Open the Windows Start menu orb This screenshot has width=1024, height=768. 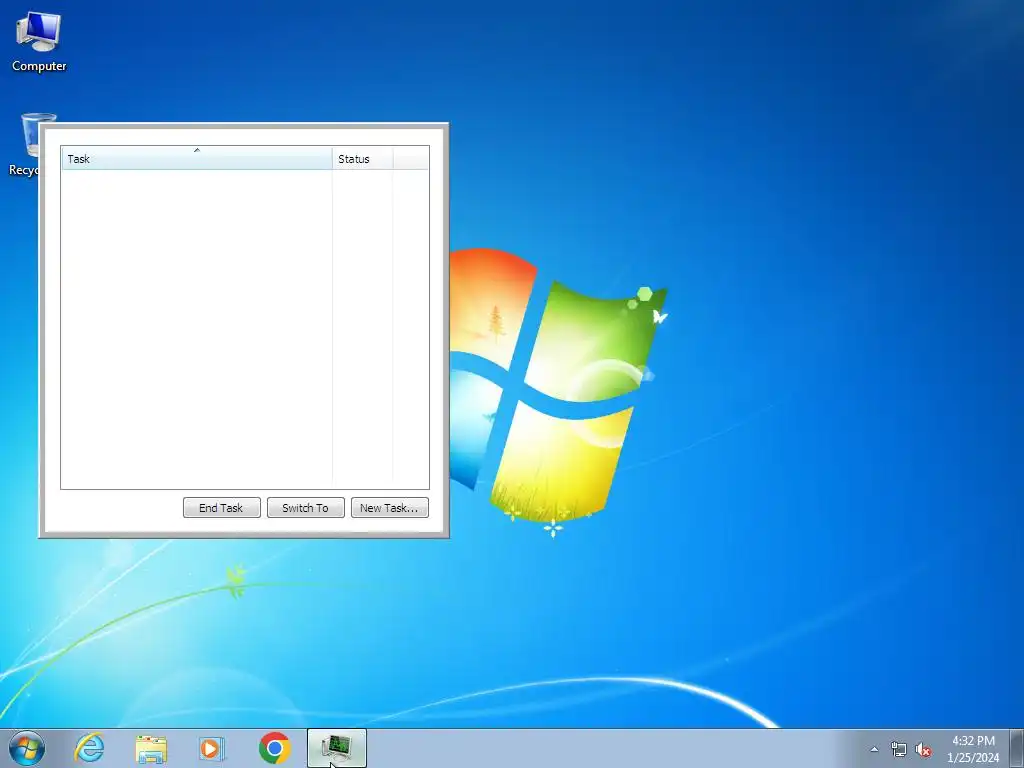pyautogui.click(x=27, y=748)
